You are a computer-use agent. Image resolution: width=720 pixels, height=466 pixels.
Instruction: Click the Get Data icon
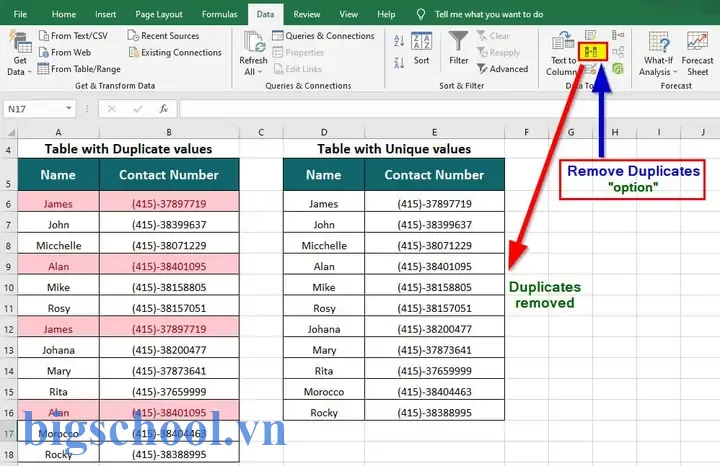(x=20, y=42)
